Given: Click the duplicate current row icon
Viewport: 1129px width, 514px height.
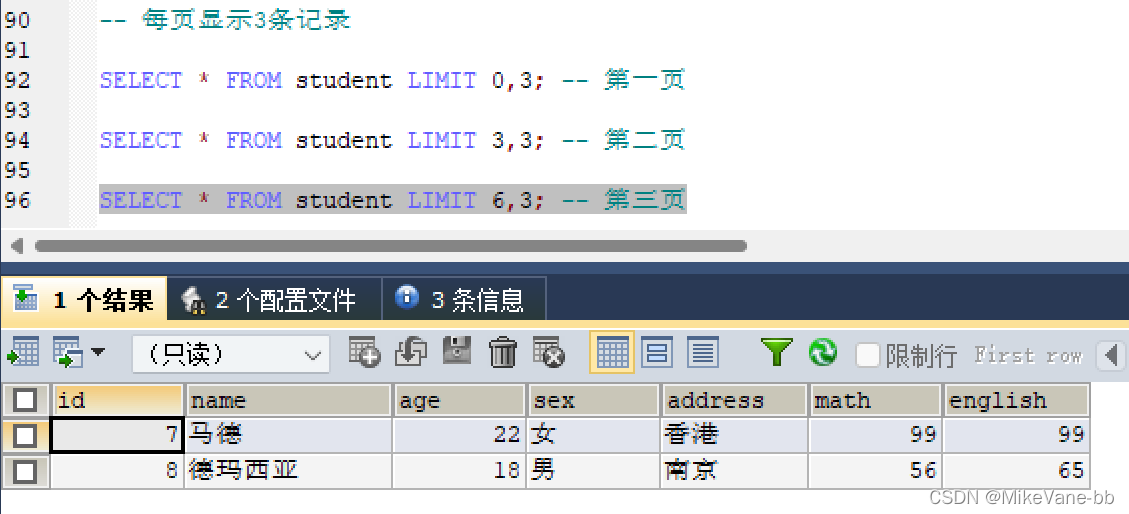Looking at the screenshot, I should point(411,353).
